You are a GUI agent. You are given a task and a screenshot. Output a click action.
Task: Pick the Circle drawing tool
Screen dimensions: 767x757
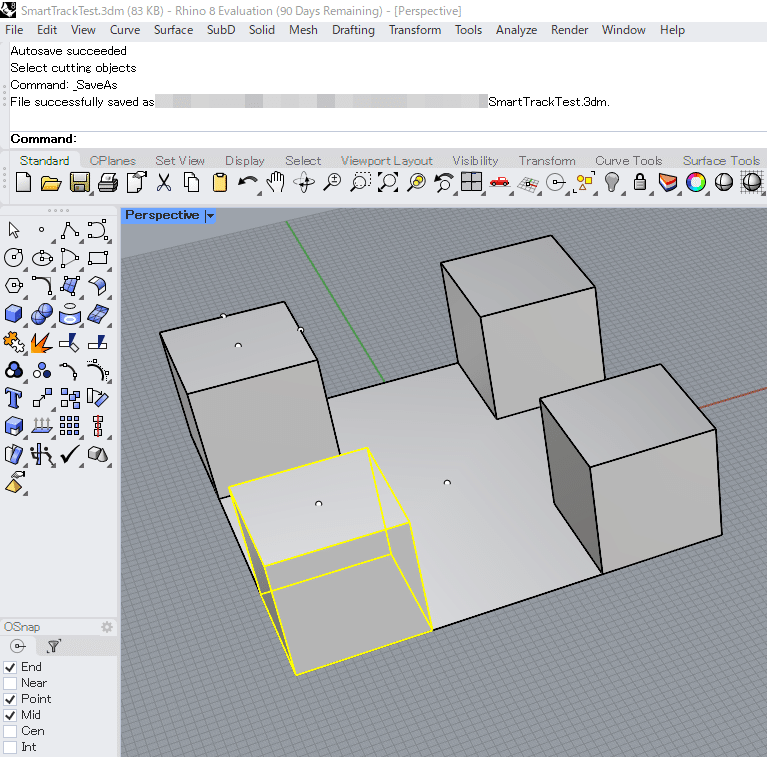[x=14, y=258]
